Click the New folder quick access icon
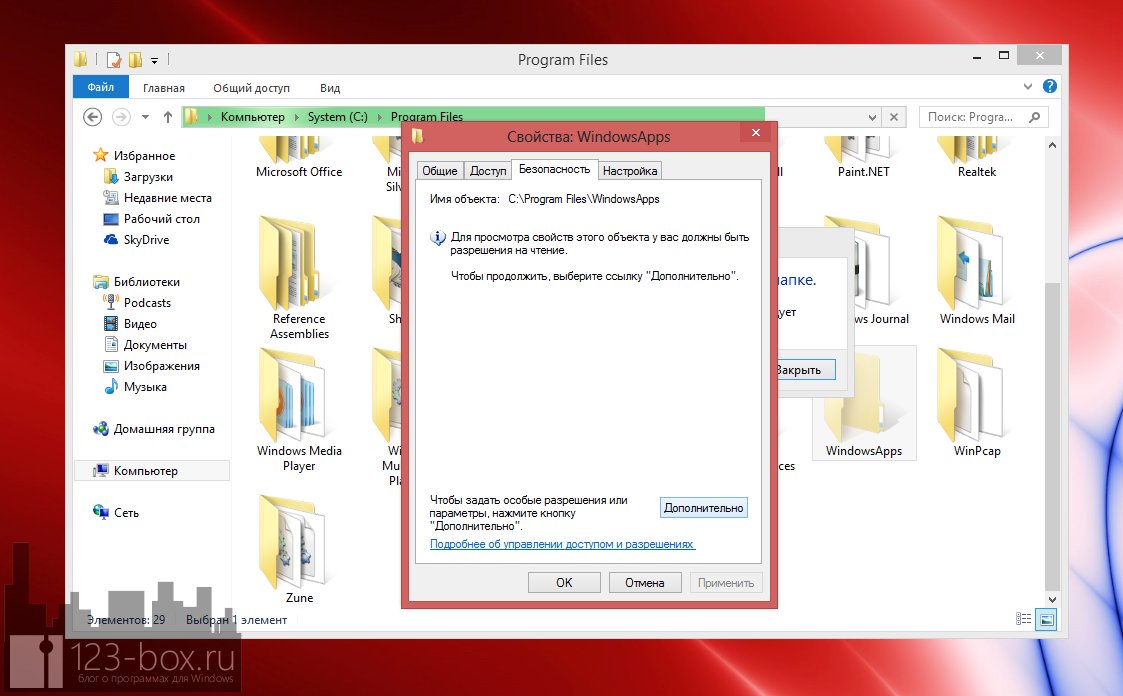 tap(135, 59)
